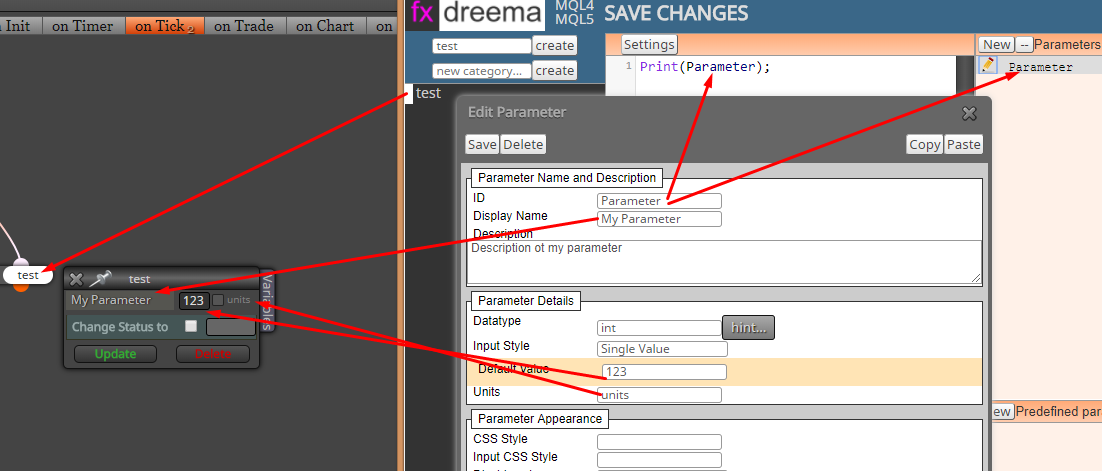The height and width of the screenshot is (471, 1102).
Task: Click the 123 value in block popup
Action: pyautogui.click(x=194, y=301)
